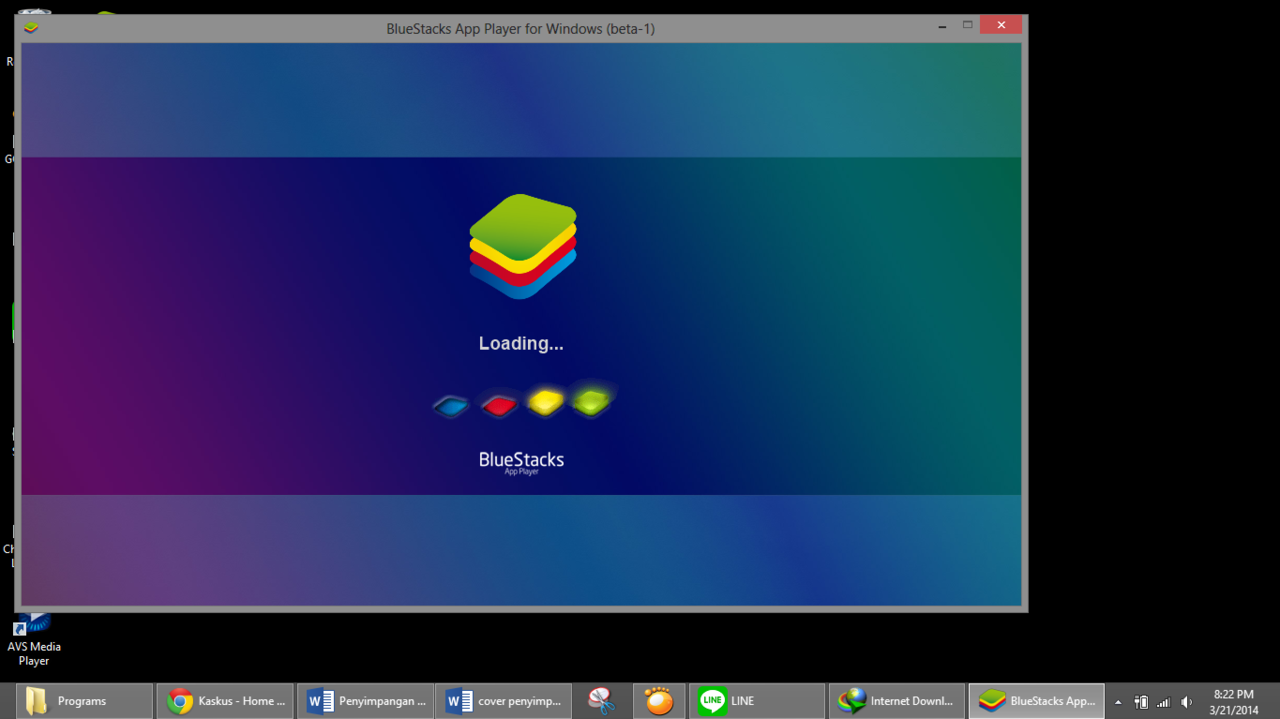Click the BlueStacks title bar app icon

pyautogui.click(x=31, y=27)
